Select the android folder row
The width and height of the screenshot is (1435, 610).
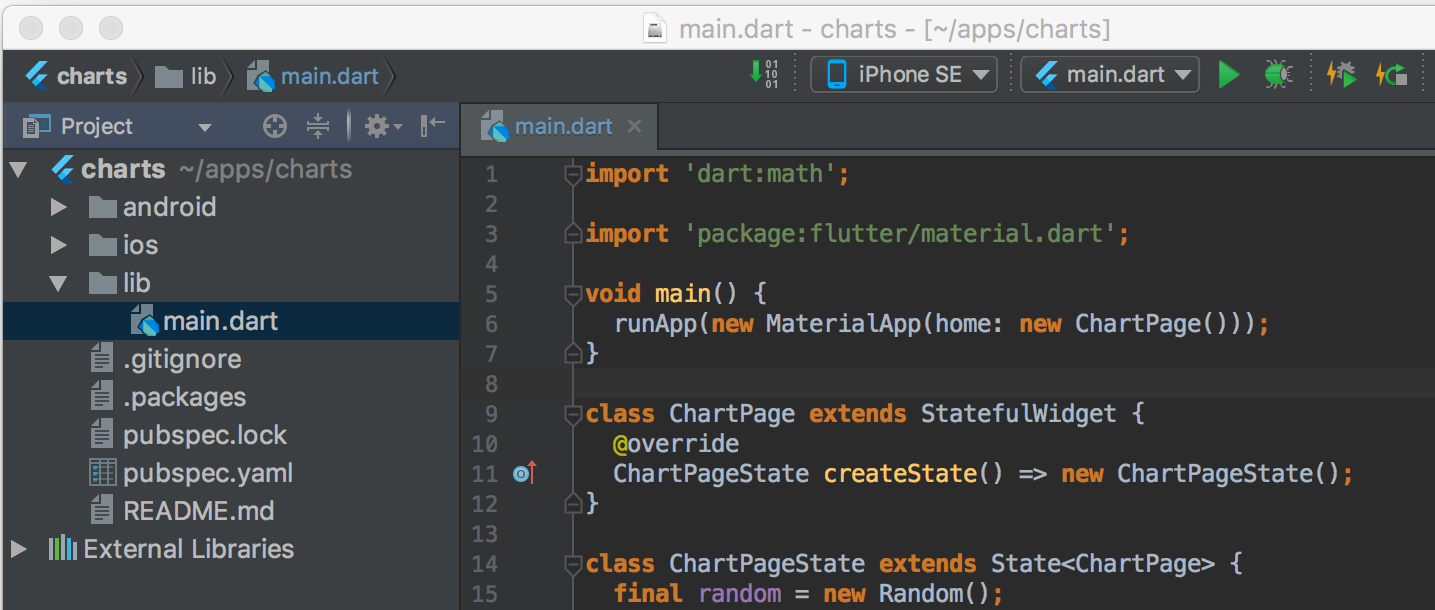(231, 207)
